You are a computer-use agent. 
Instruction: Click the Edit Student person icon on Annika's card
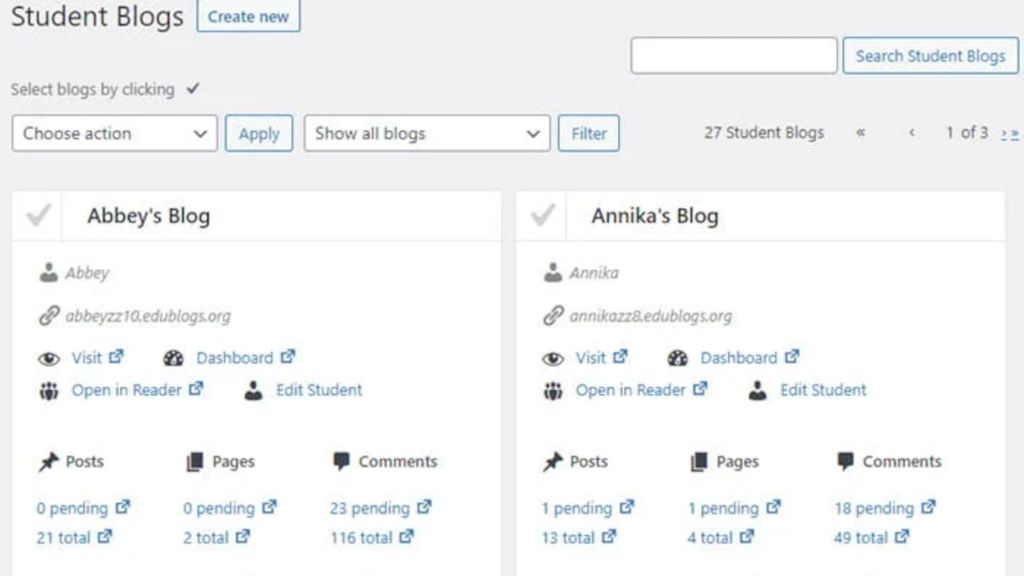coord(758,390)
